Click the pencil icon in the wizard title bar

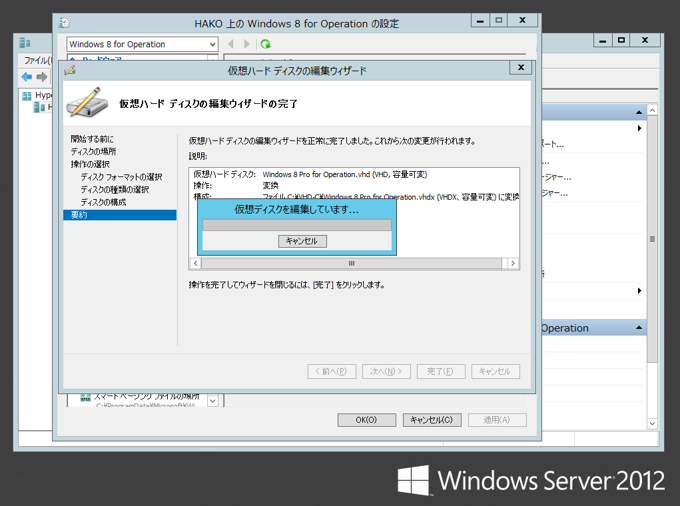tap(70, 70)
